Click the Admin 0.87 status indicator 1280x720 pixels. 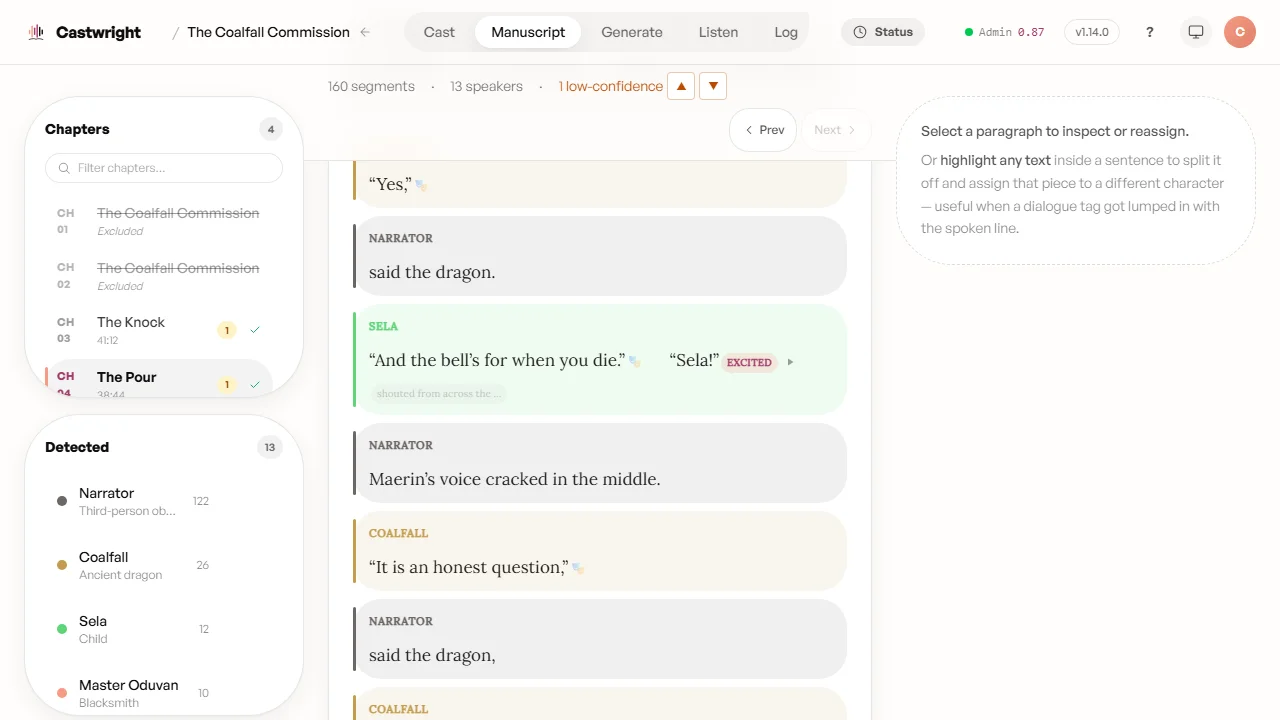(x=1005, y=32)
